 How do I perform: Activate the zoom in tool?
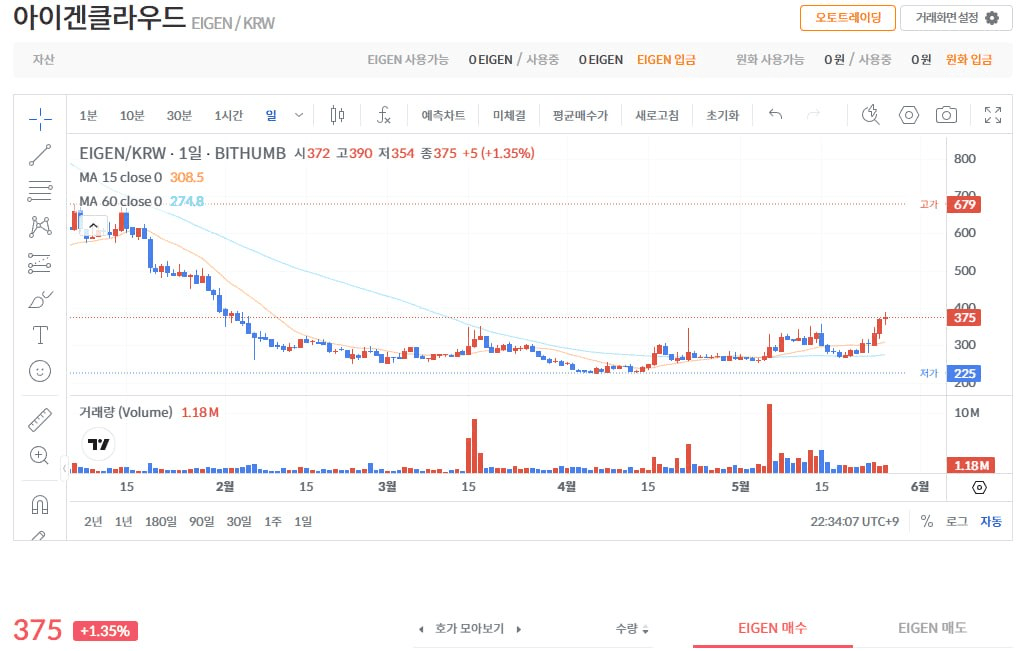click(x=40, y=455)
